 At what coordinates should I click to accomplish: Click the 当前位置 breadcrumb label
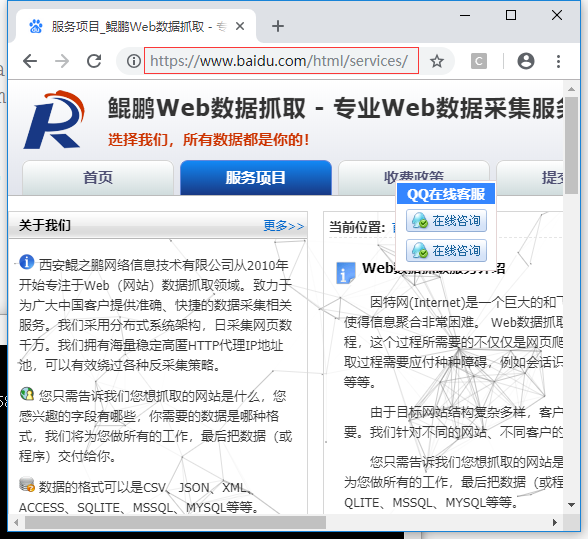[x=357, y=227]
